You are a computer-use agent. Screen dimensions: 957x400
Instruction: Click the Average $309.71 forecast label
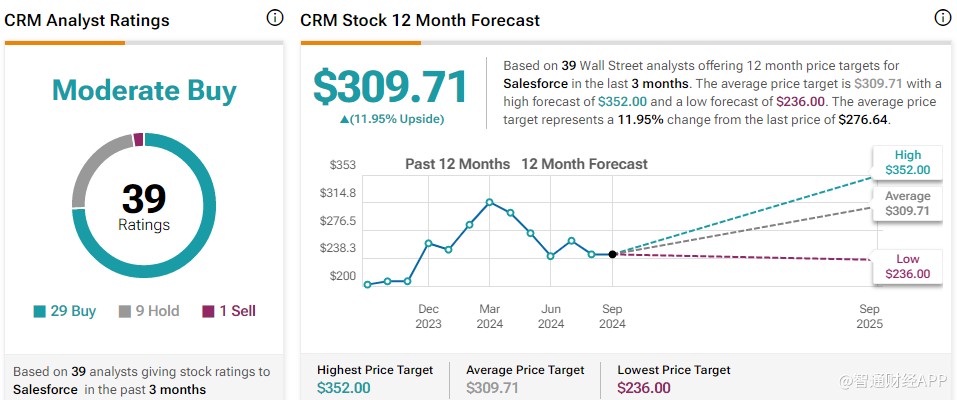[908, 203]
